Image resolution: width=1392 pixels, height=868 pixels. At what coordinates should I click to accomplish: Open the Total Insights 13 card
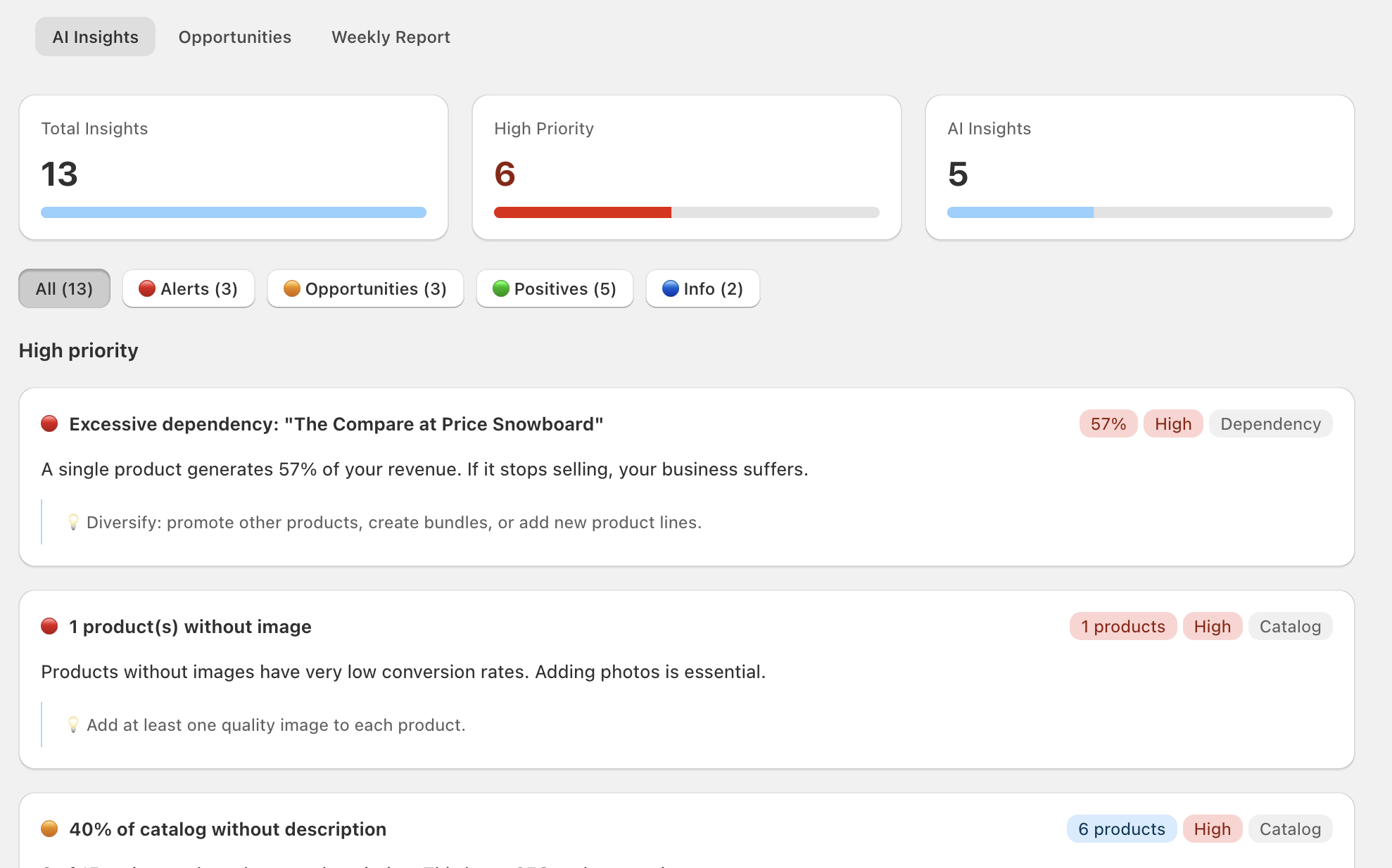point(234,167)
